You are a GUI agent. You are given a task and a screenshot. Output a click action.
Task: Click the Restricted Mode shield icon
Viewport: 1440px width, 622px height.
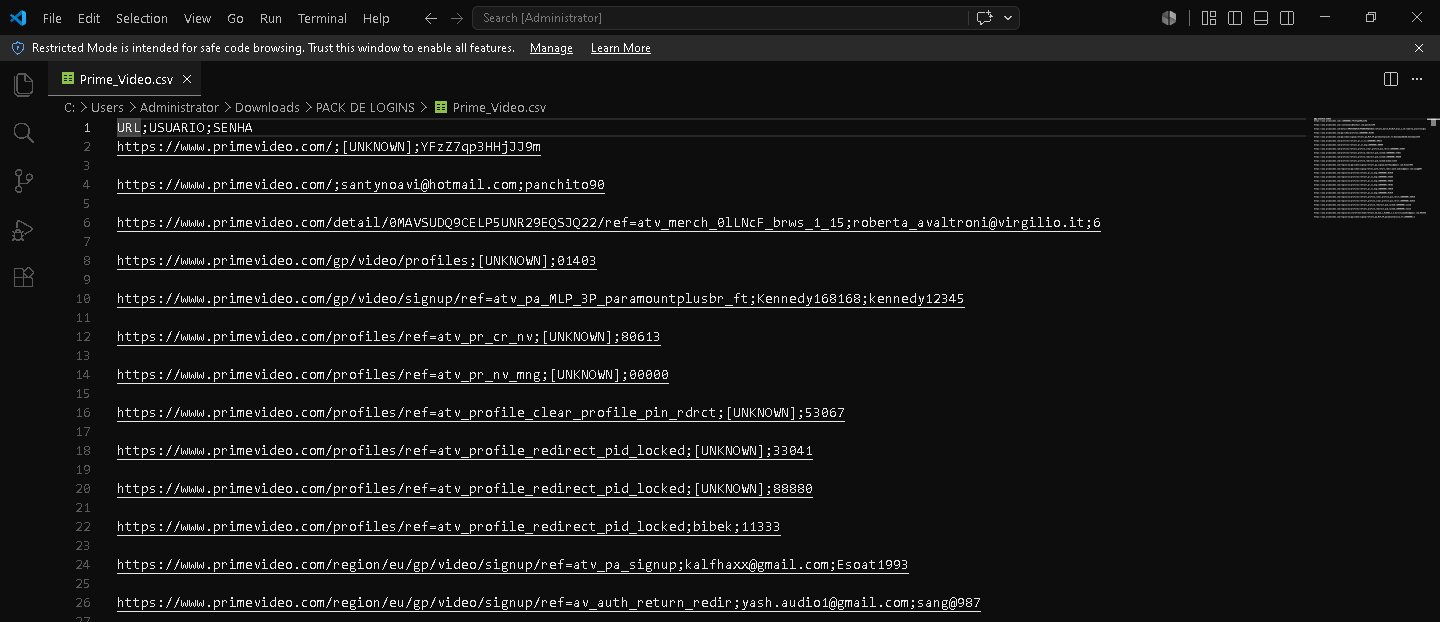point(17,48)
